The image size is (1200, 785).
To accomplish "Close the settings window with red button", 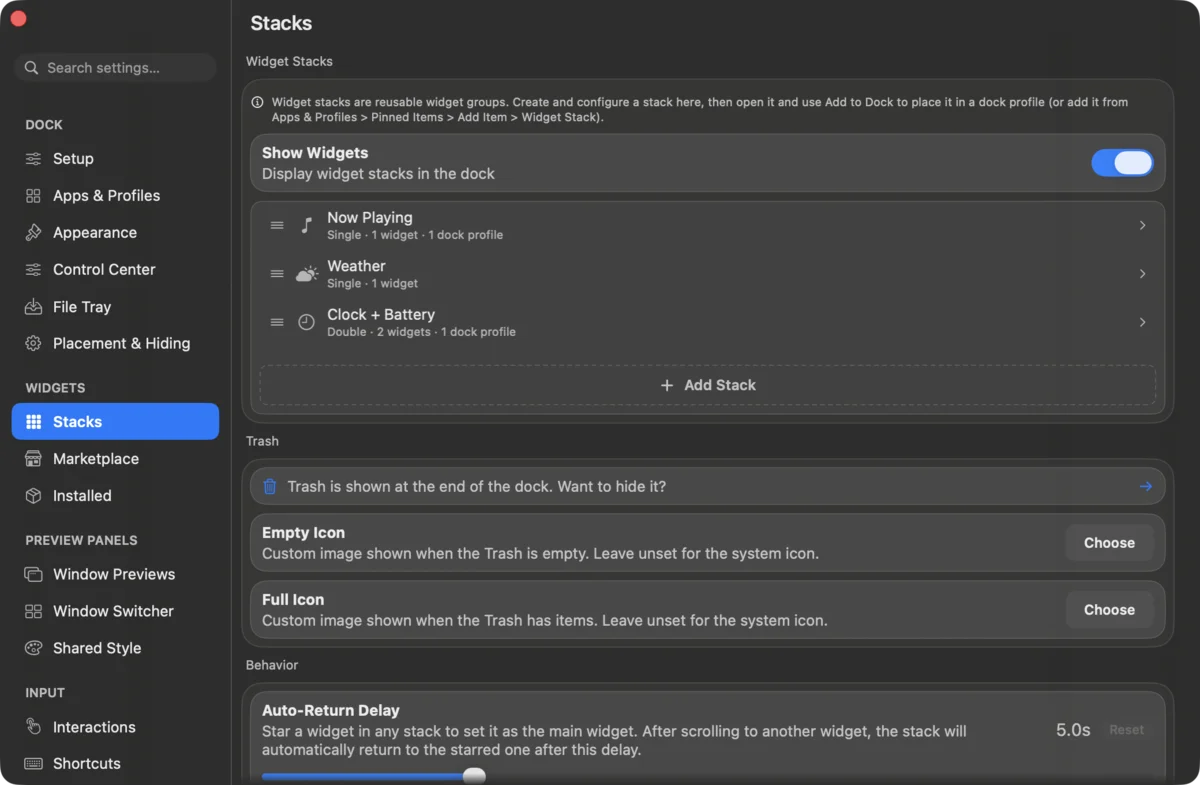I will pos(18,19).
